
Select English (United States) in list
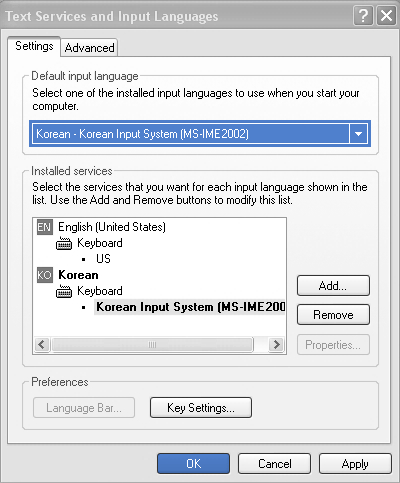click(112, 227)
